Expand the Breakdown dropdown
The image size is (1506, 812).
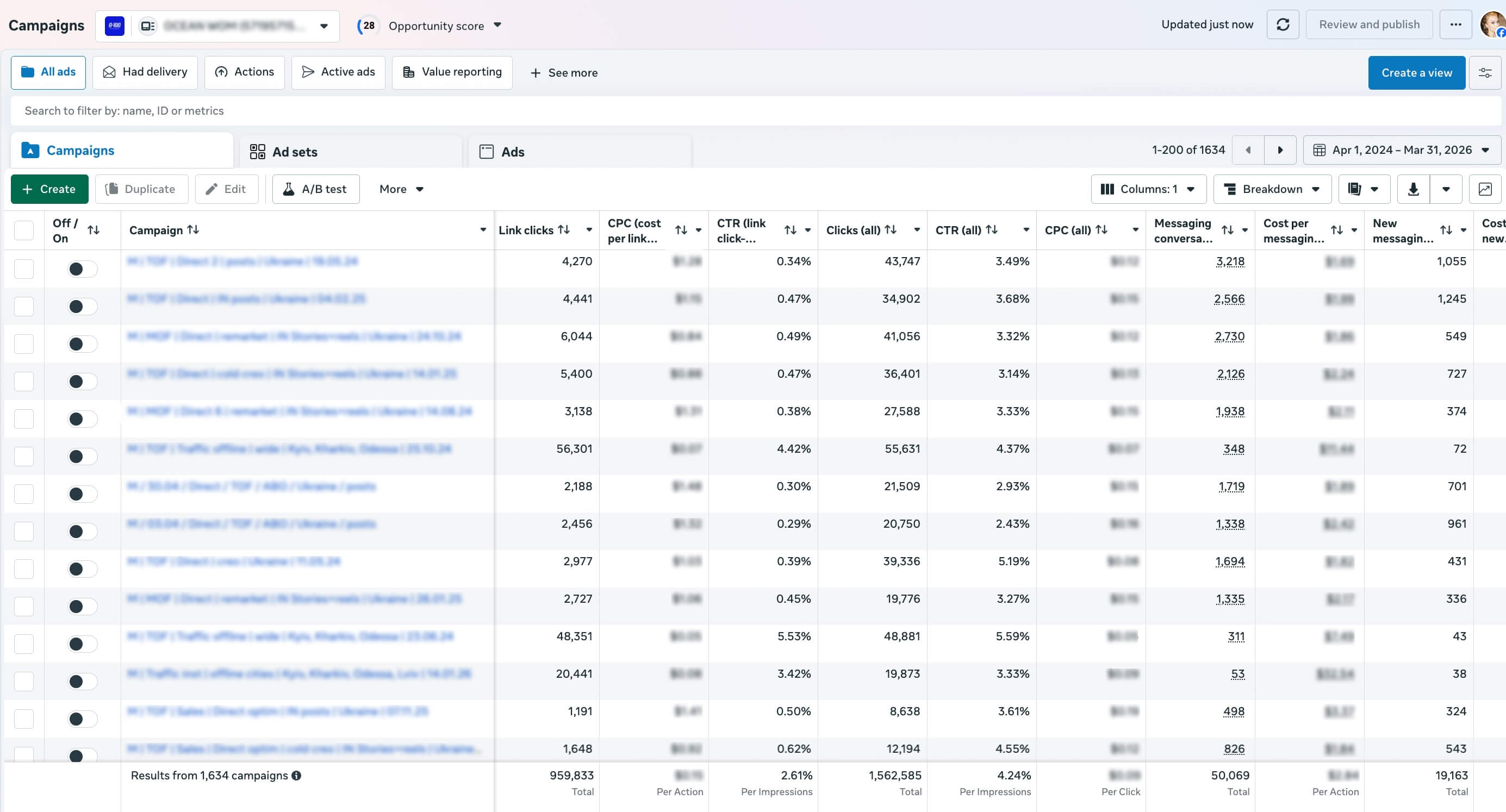(x=1272, y=189)
